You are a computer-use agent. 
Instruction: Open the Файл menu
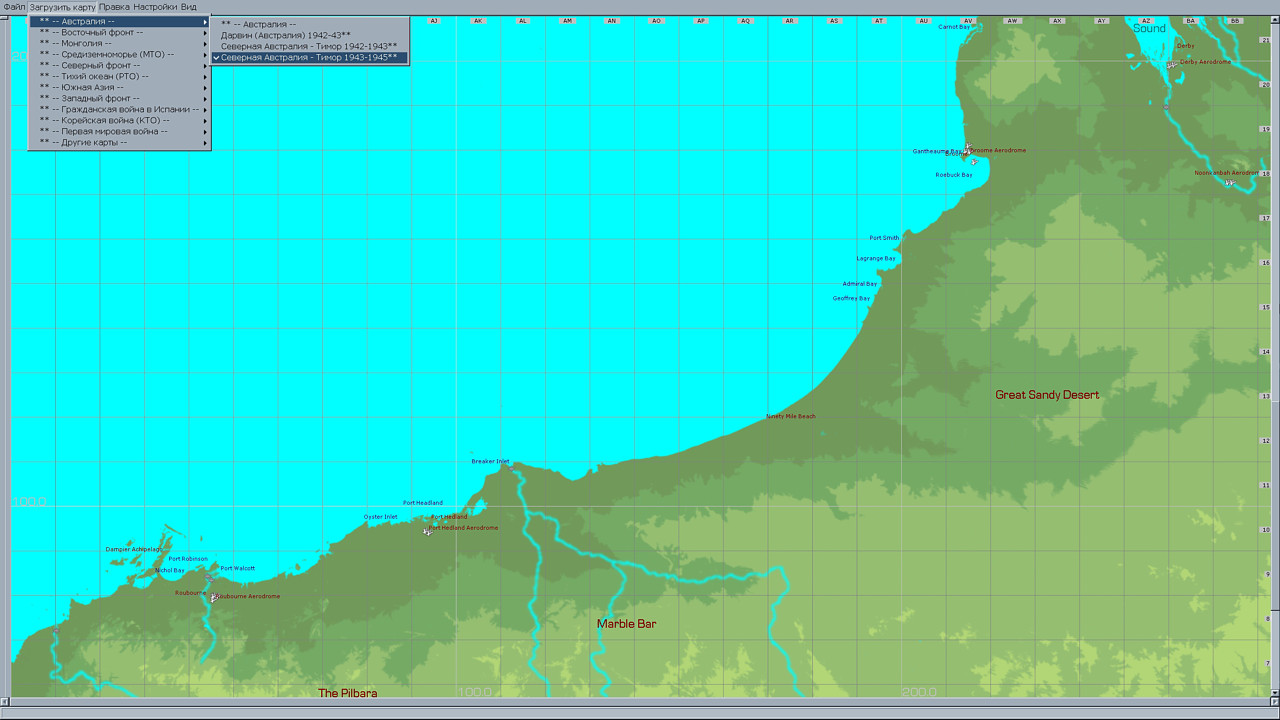pyautogui.click(x=14, y=7)
